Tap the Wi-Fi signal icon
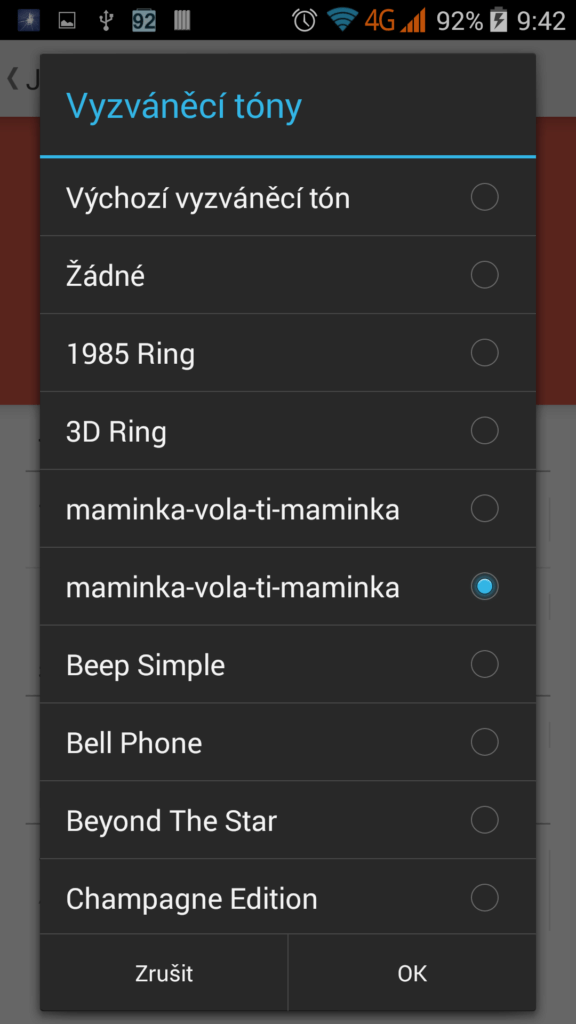 [x=342, y=20]
